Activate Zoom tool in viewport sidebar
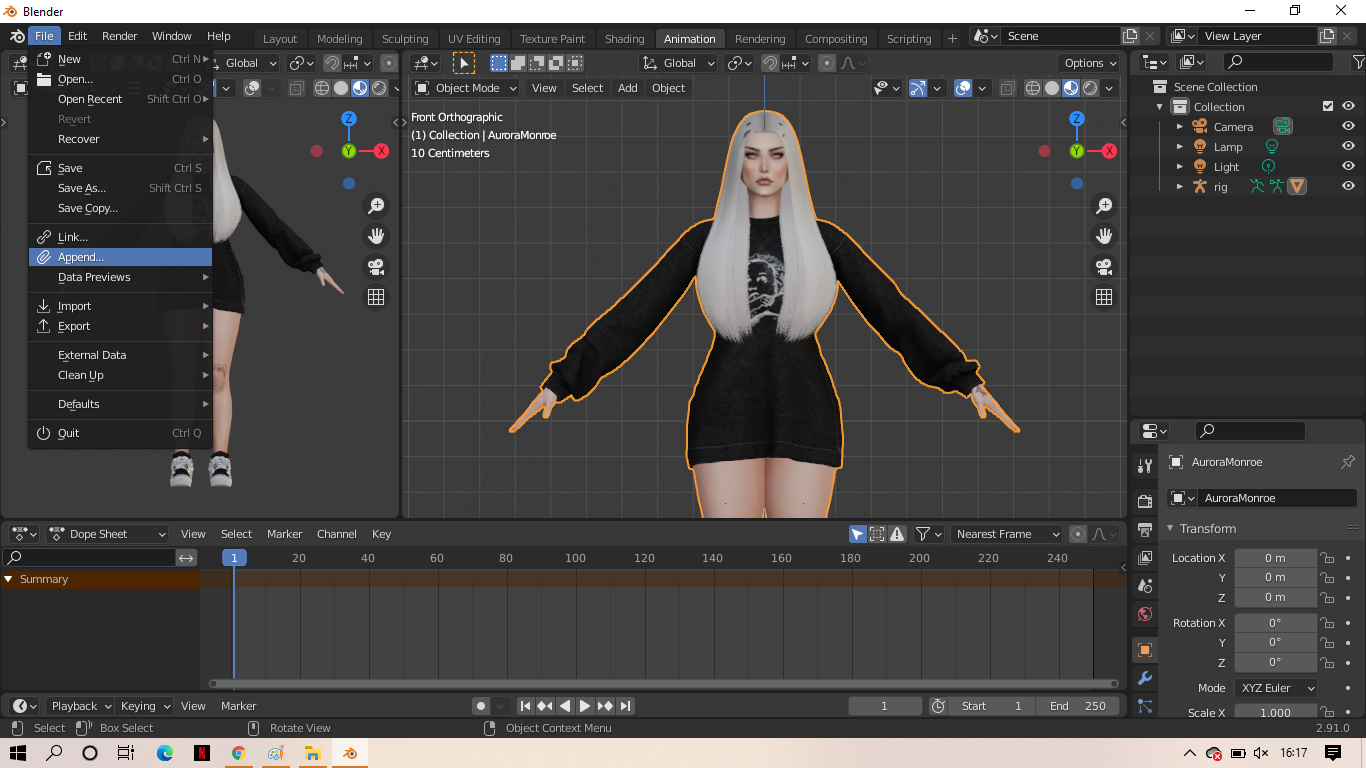 click(1104, 205)
